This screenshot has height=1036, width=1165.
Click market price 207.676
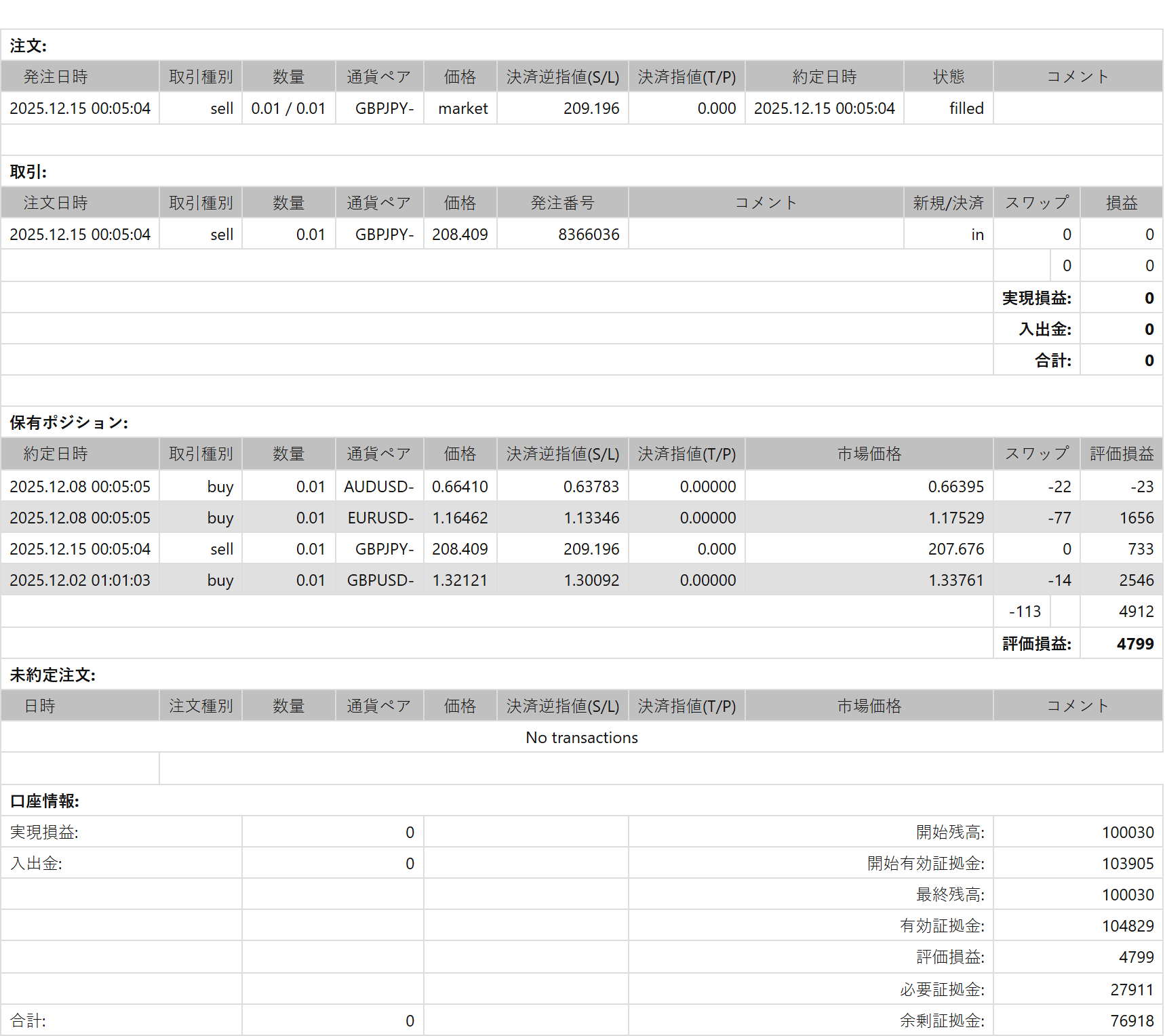(955, 549)
